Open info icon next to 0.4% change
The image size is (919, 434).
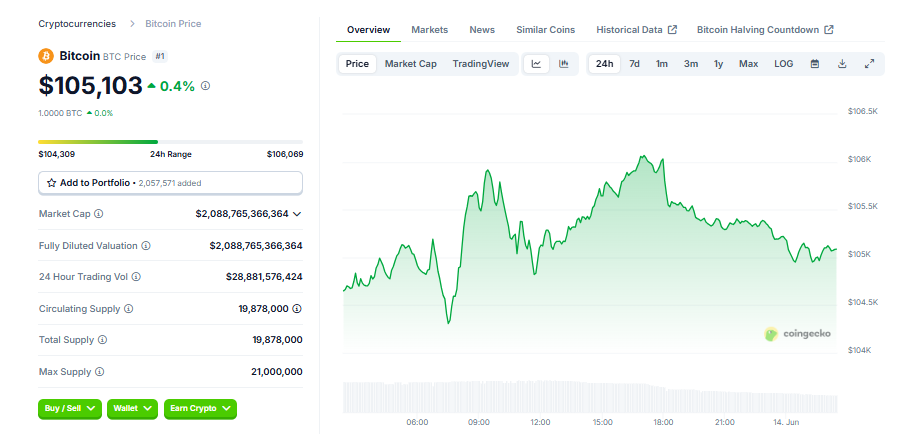(x=205, y=86)
